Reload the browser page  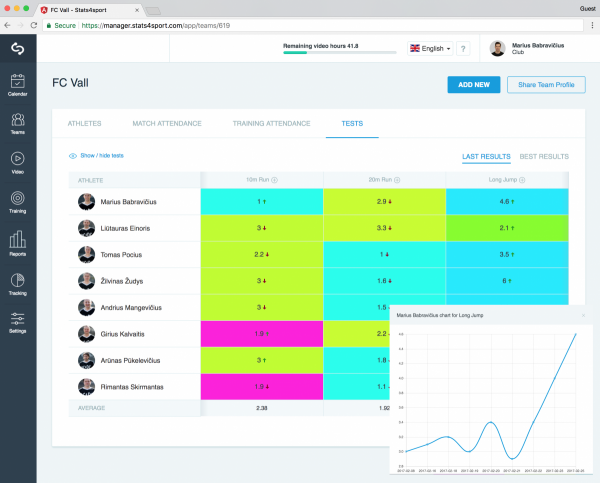[34, 25]
